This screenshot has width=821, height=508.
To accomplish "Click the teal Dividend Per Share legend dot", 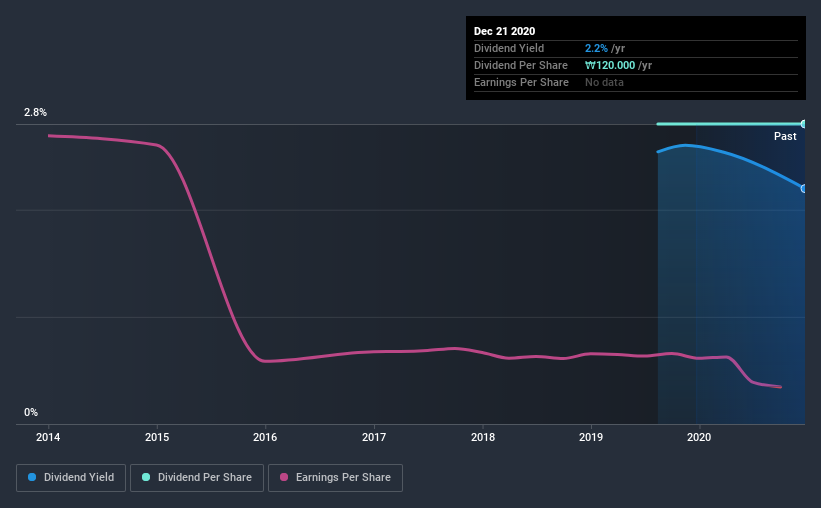I will coord(146,477).
